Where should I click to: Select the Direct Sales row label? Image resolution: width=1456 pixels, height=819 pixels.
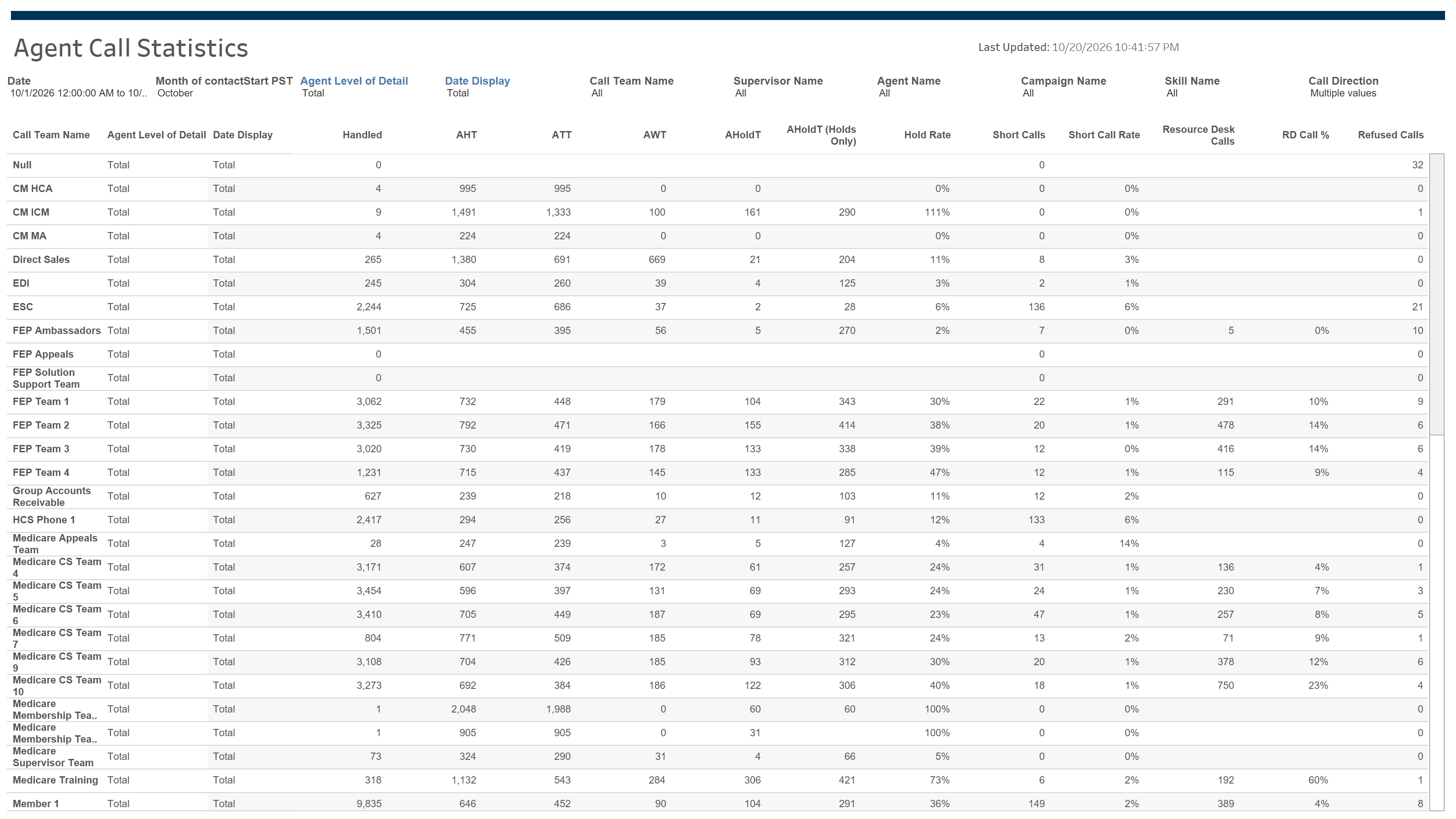[x=41, y=260]
